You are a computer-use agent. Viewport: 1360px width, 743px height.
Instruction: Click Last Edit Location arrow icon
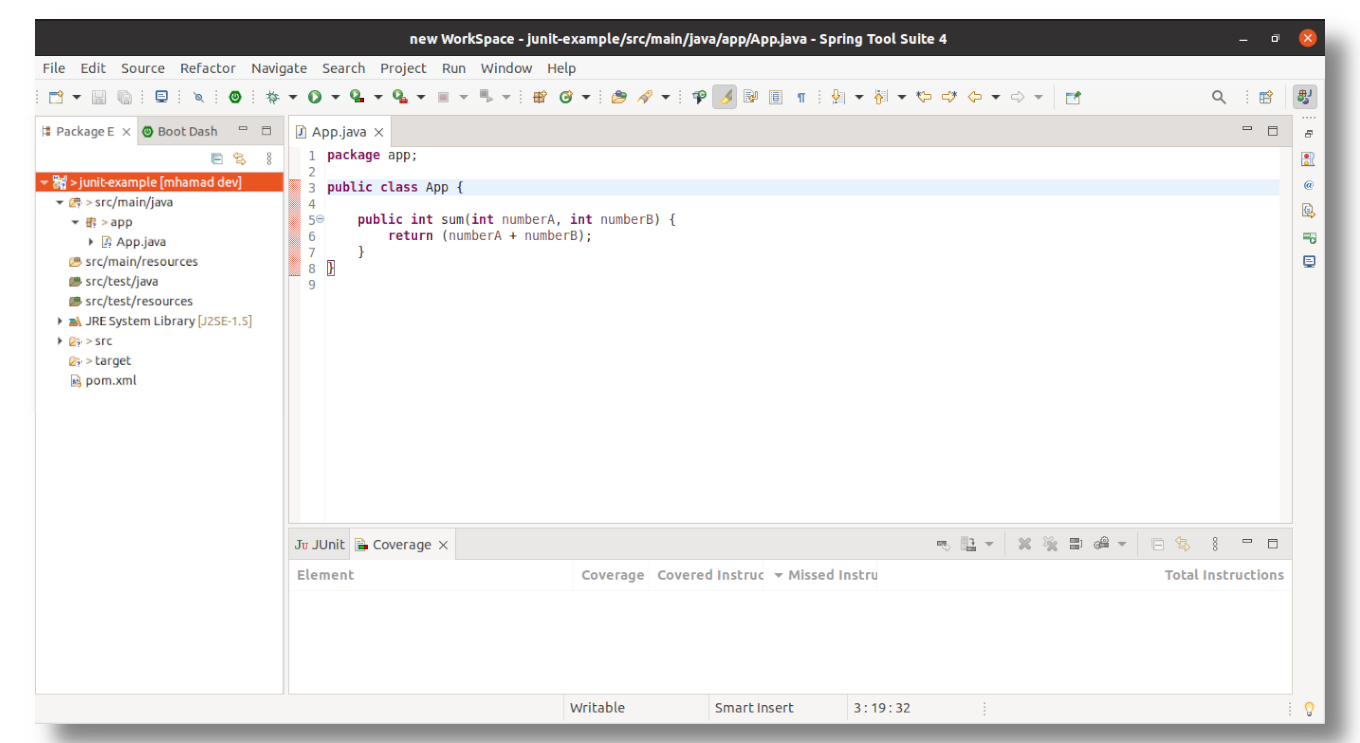click(924, 97)
